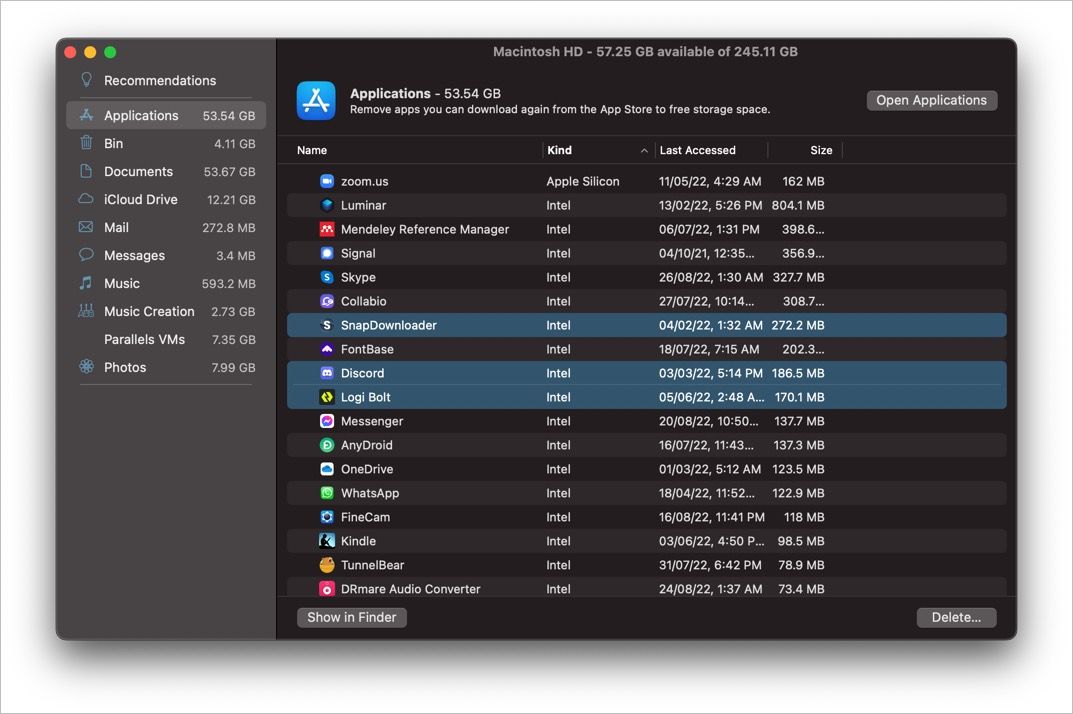Click the SnapDownloader app icon
Screen dimensions: 1073x714
pos(327,325)
